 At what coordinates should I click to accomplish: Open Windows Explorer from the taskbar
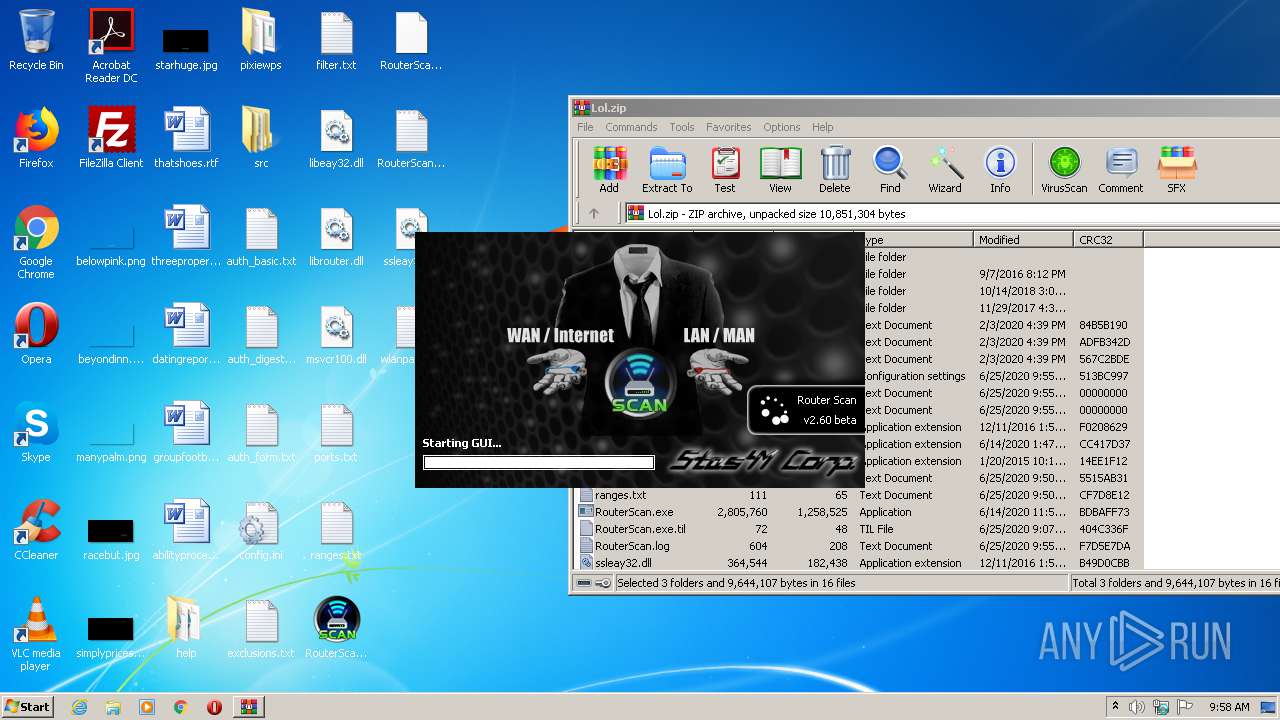click(x=113, y=707)
